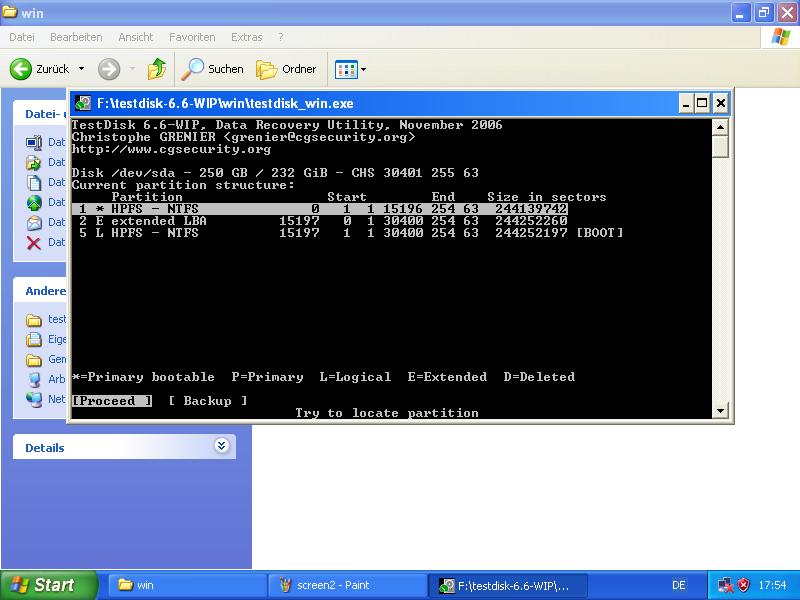
Task: Click the copy file document icon
Action: click(x=34, y=183)
